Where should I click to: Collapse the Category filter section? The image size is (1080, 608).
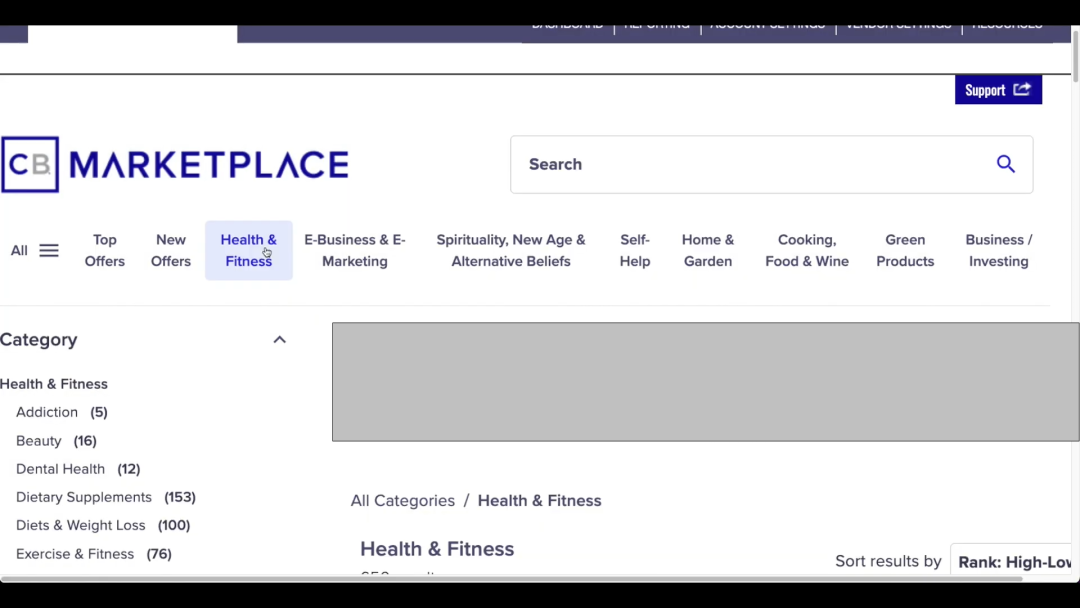tap(279, 340)
